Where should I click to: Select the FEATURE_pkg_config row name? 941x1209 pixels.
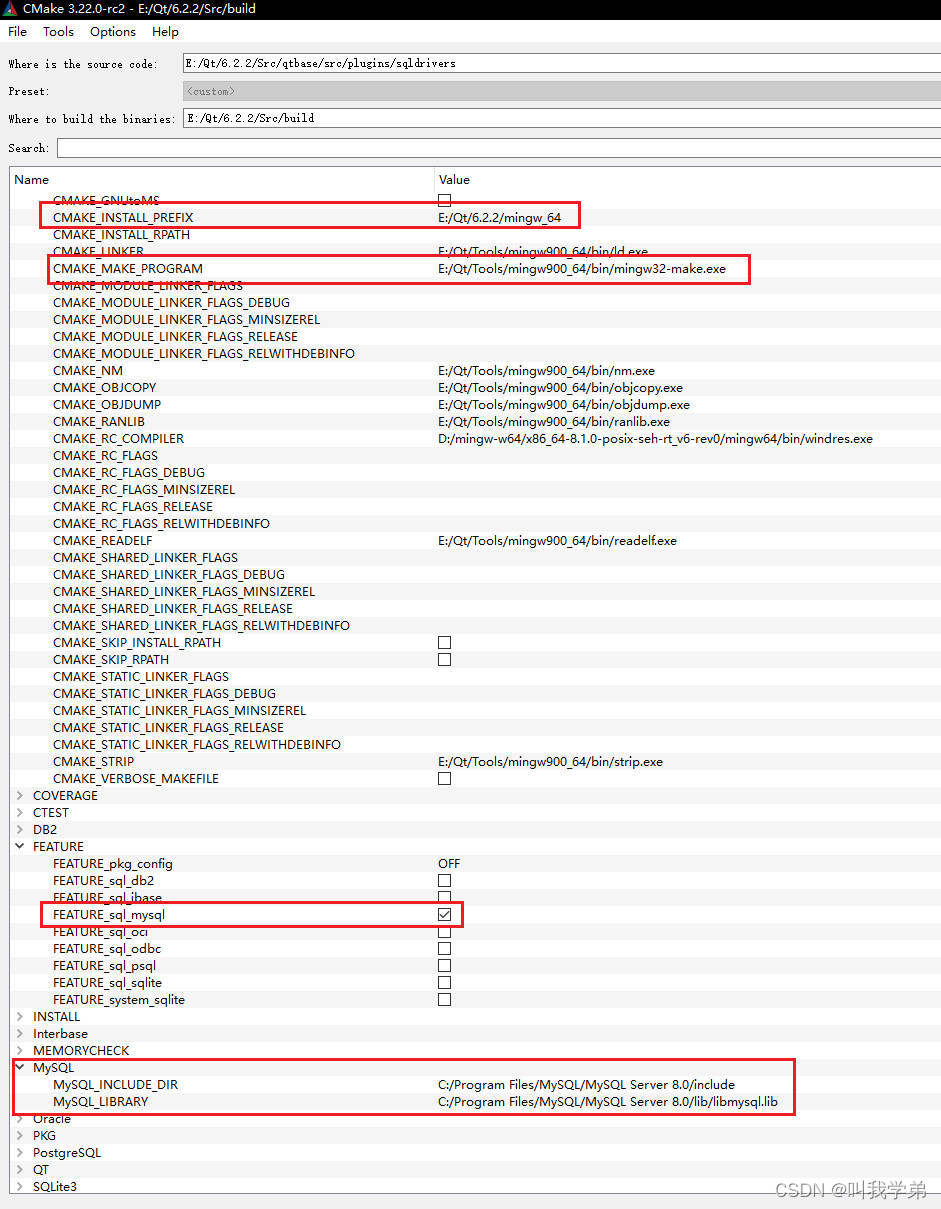pyautogui.click(x=113, y=863)
